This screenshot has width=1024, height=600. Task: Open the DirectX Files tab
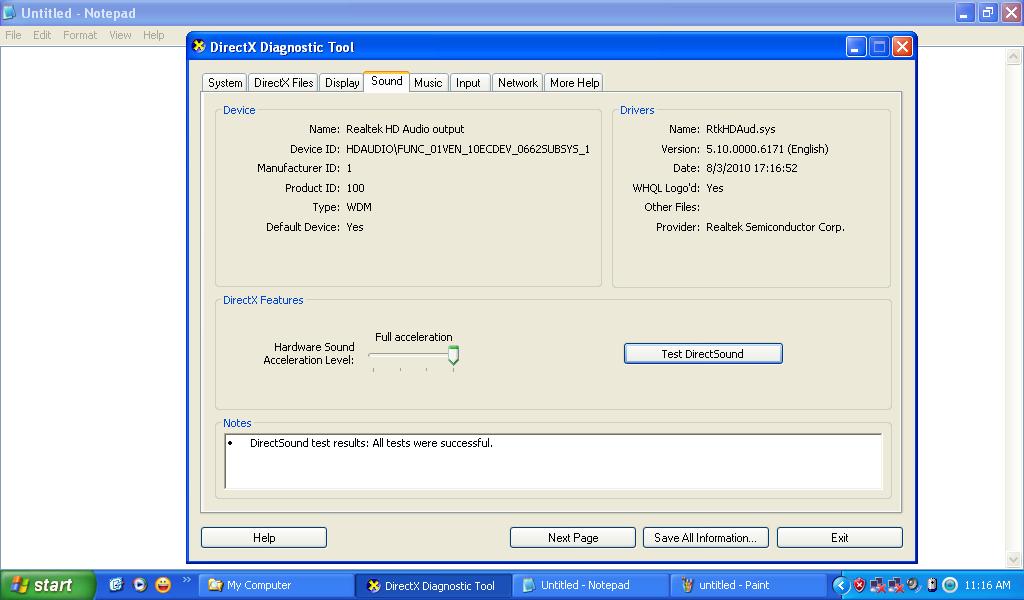(283, 83)
